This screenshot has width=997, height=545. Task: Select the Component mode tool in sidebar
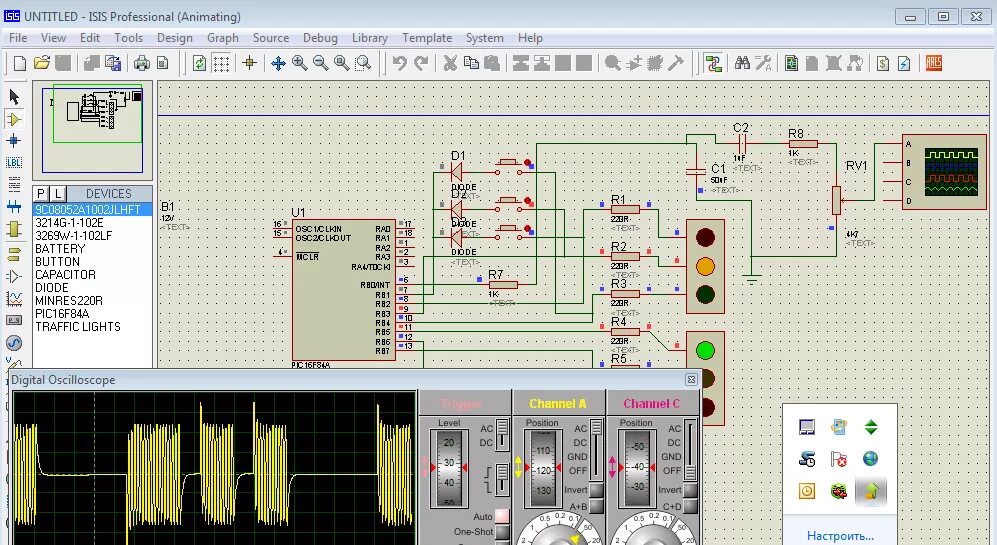pos(14,119)
